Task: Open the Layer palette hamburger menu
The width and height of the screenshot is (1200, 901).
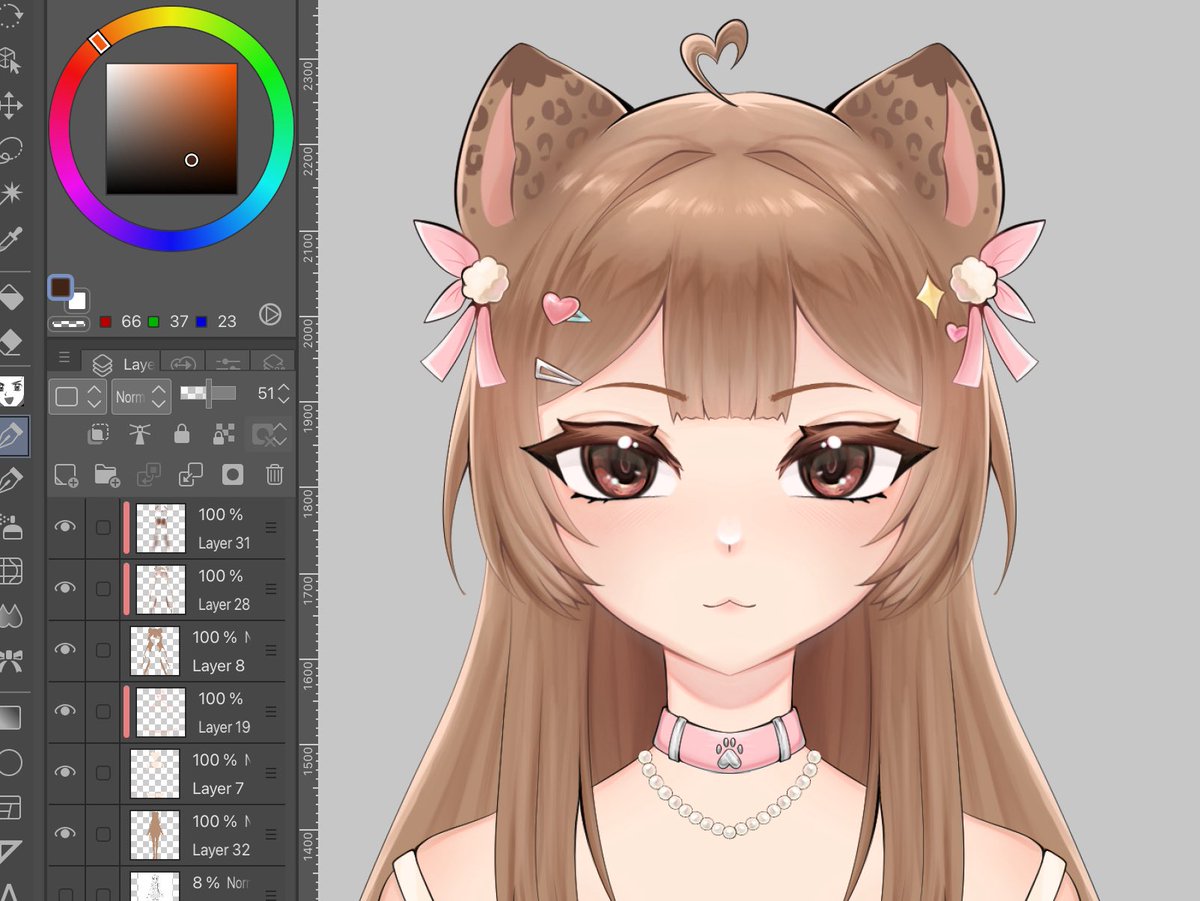Action: click(x=64, y=357)
